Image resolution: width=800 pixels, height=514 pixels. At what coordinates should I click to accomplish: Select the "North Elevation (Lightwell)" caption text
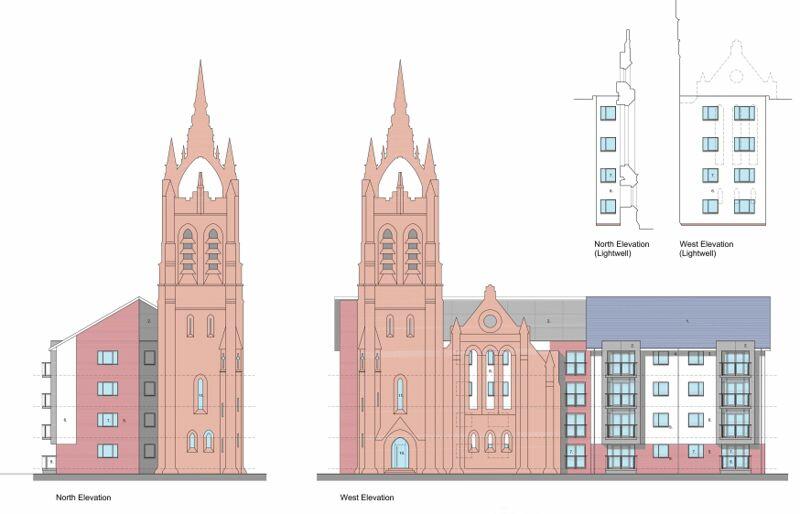coord(620,249)
